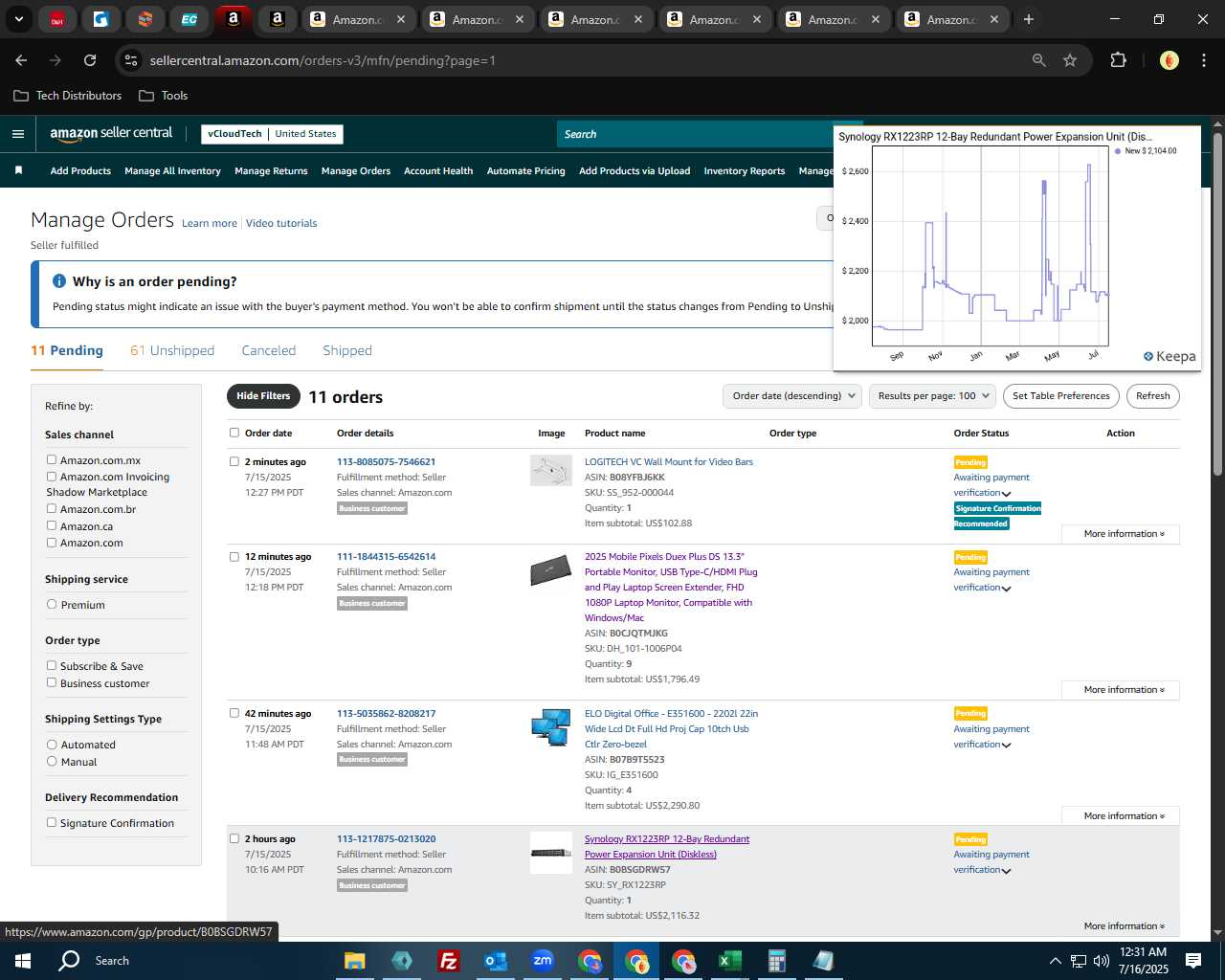Click the bookmark icon in navigation bar
1225x980 pixels.
click(x=18, y=170)
